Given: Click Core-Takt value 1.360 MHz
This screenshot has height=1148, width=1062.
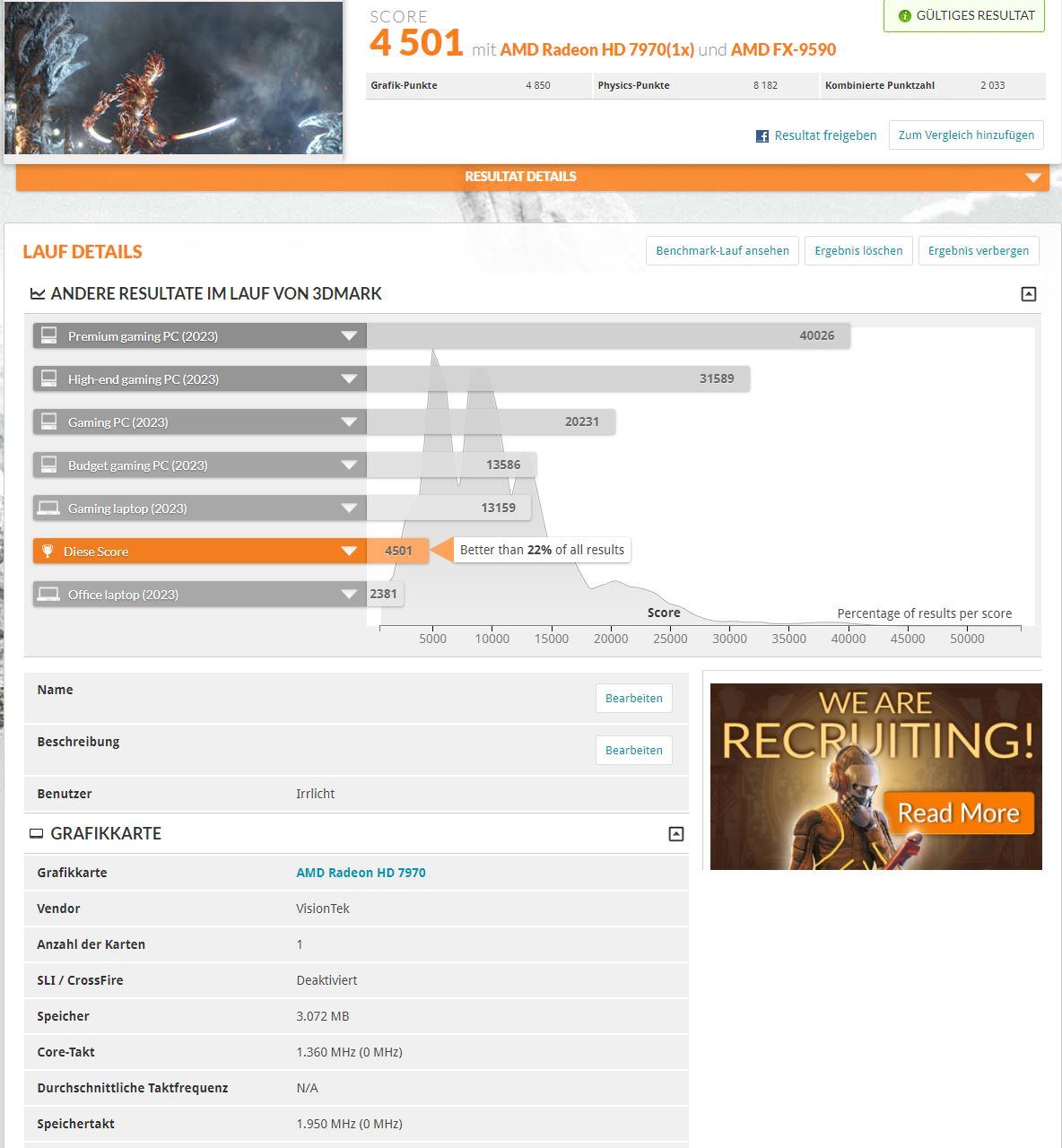Looking at the screenshot, I should pyautogui.click(x=349, y=1052).
